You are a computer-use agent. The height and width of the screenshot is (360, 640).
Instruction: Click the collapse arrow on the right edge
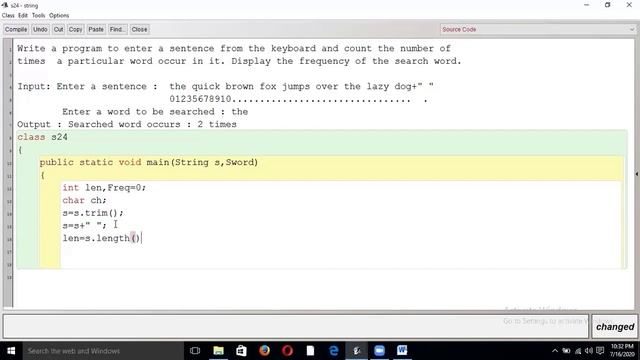click(x=637, y=174)
